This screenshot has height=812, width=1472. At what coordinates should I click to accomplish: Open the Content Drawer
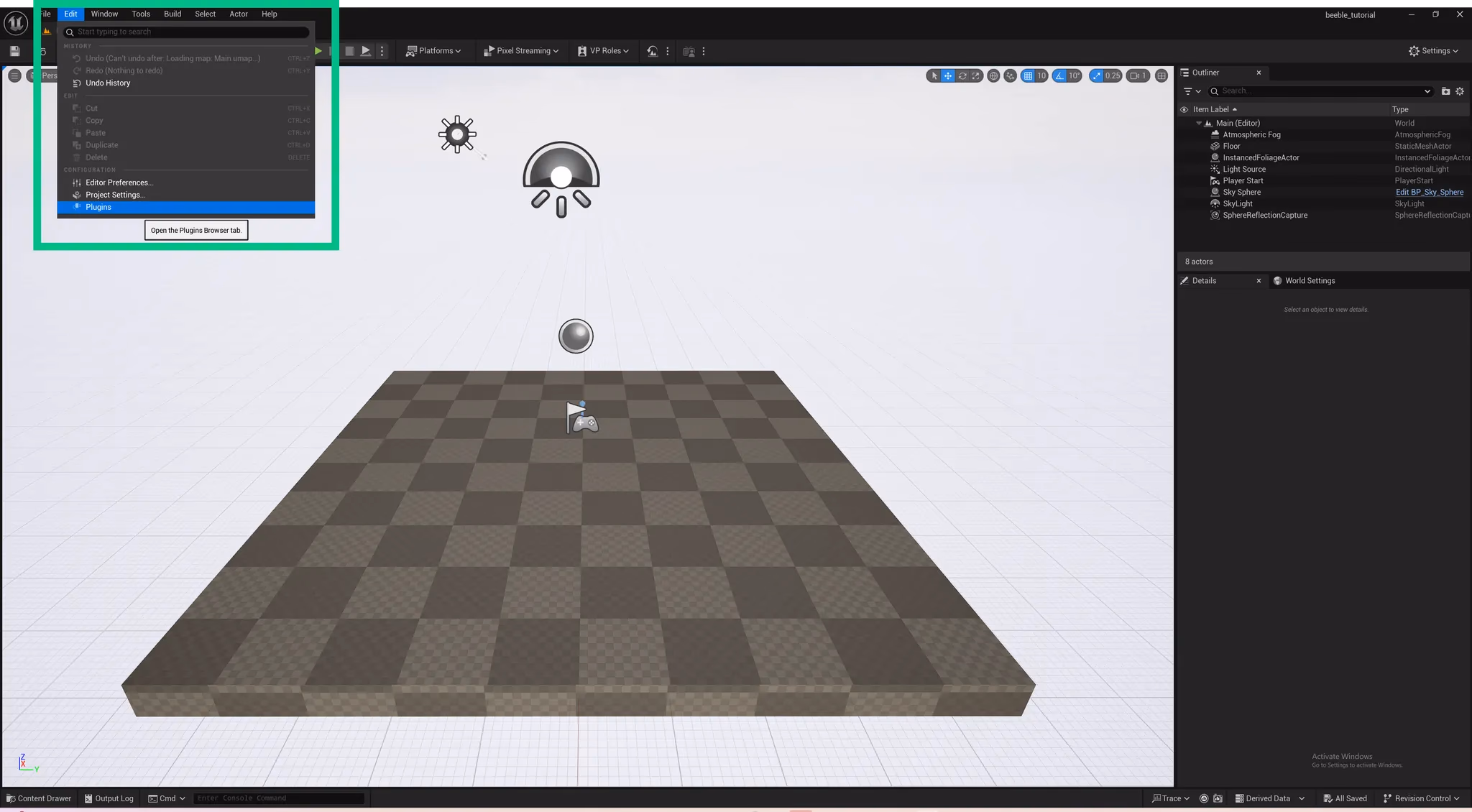tap(39, 798)
